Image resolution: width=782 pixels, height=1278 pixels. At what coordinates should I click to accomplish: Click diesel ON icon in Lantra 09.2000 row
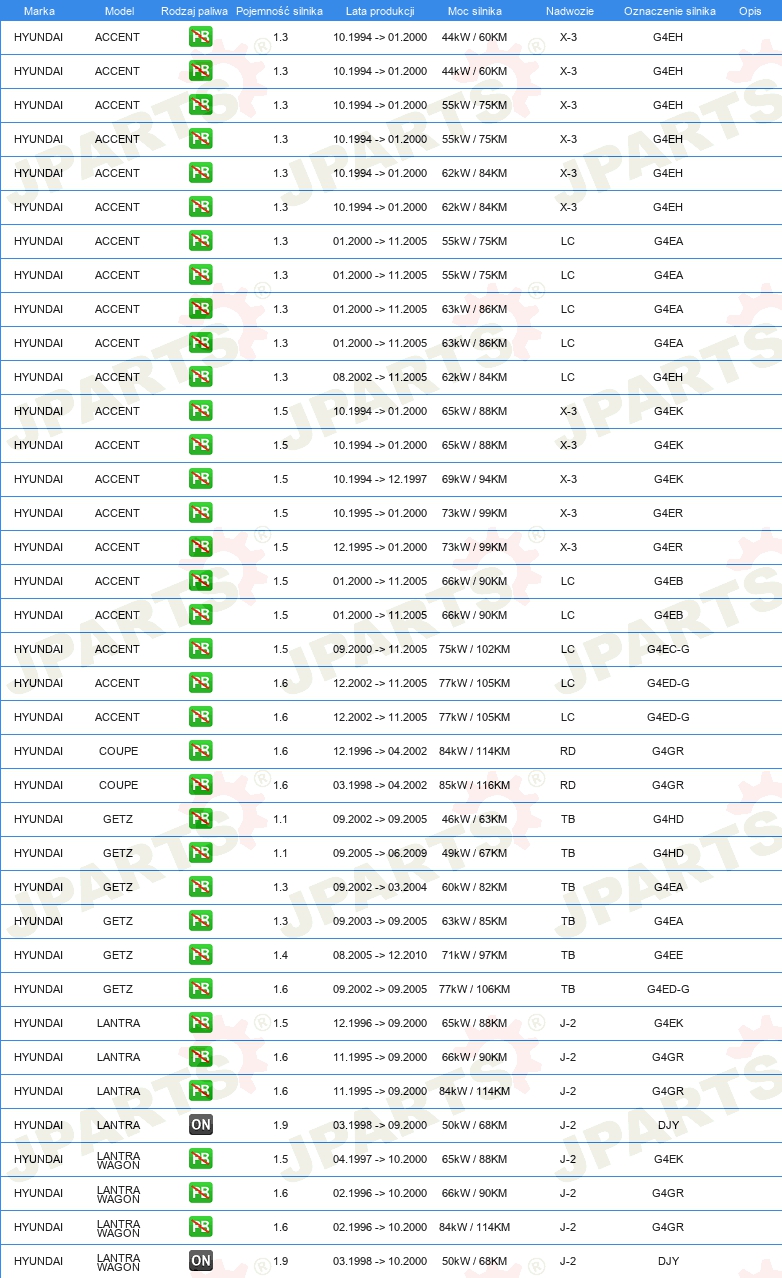pos(201,1125)
